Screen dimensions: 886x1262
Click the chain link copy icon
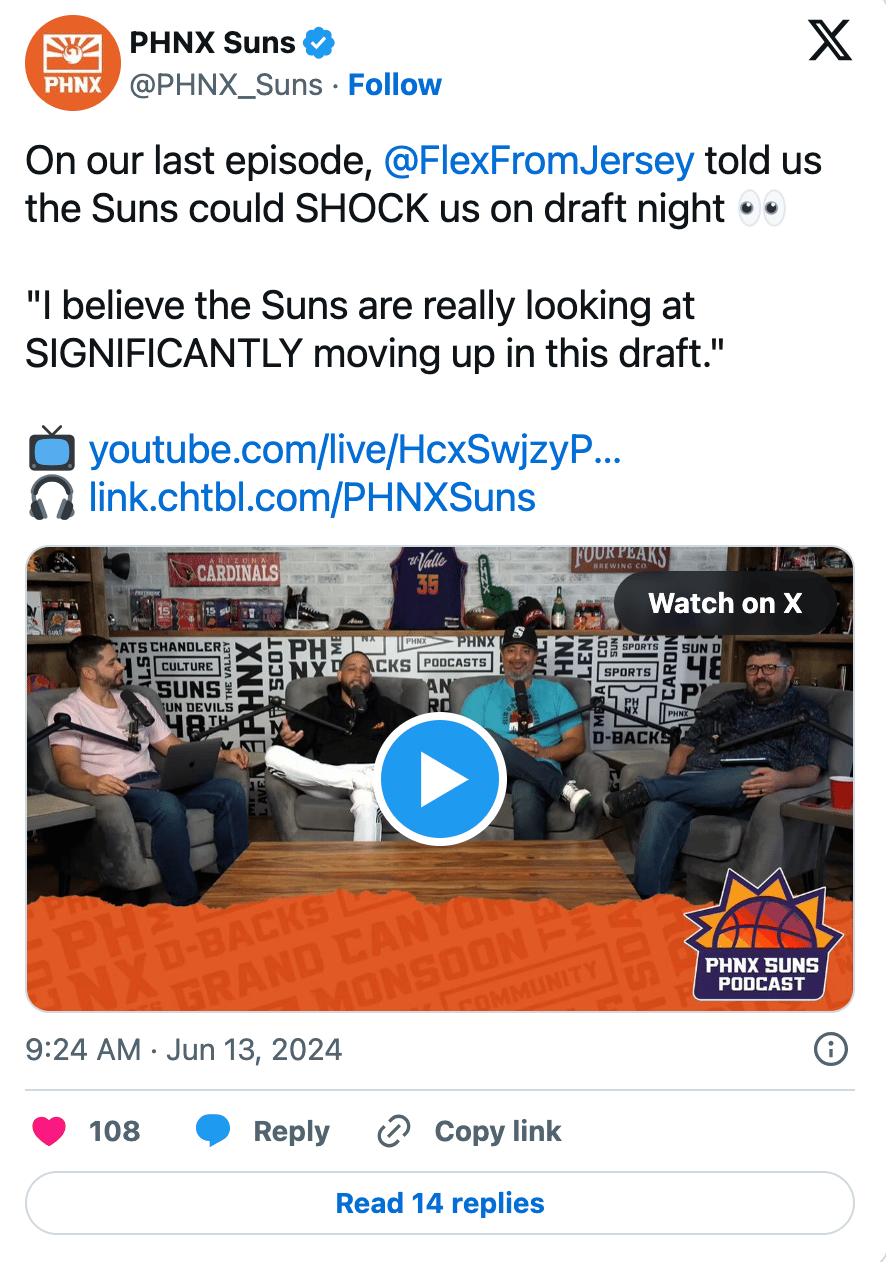[394, 1132]
